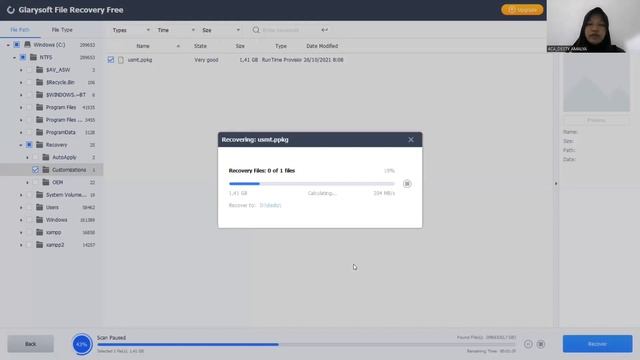Click the usmt.ppkg file icon

pos(121,60)
